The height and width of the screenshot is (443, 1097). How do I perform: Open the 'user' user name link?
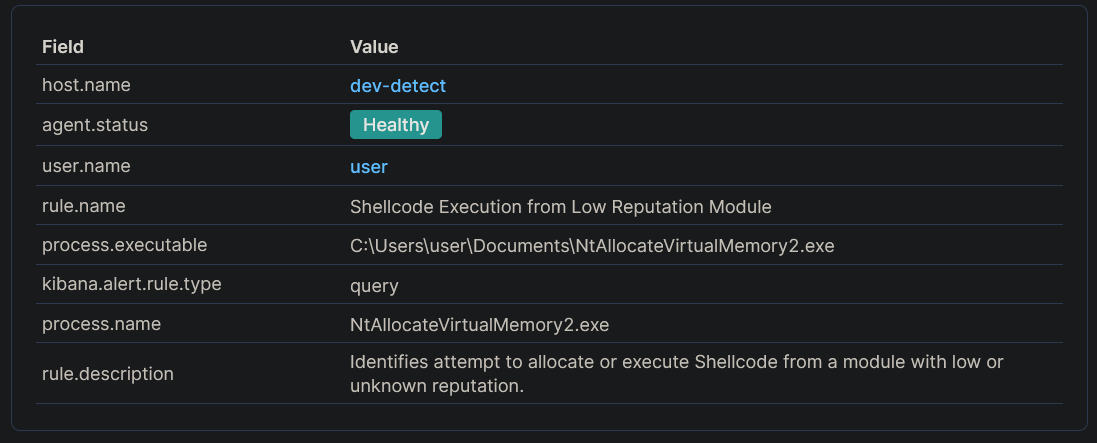pos(368,166)
